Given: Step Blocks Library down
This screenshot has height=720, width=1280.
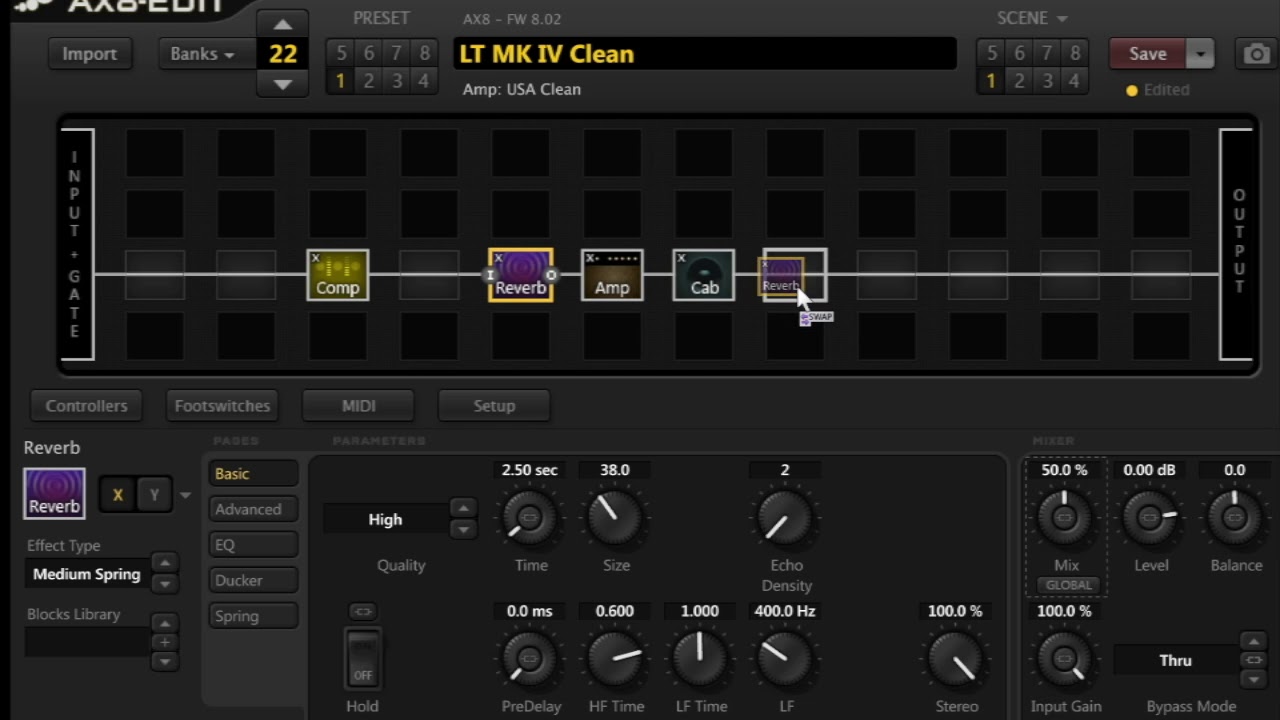Looking at the screenshot, I should 165,661.
